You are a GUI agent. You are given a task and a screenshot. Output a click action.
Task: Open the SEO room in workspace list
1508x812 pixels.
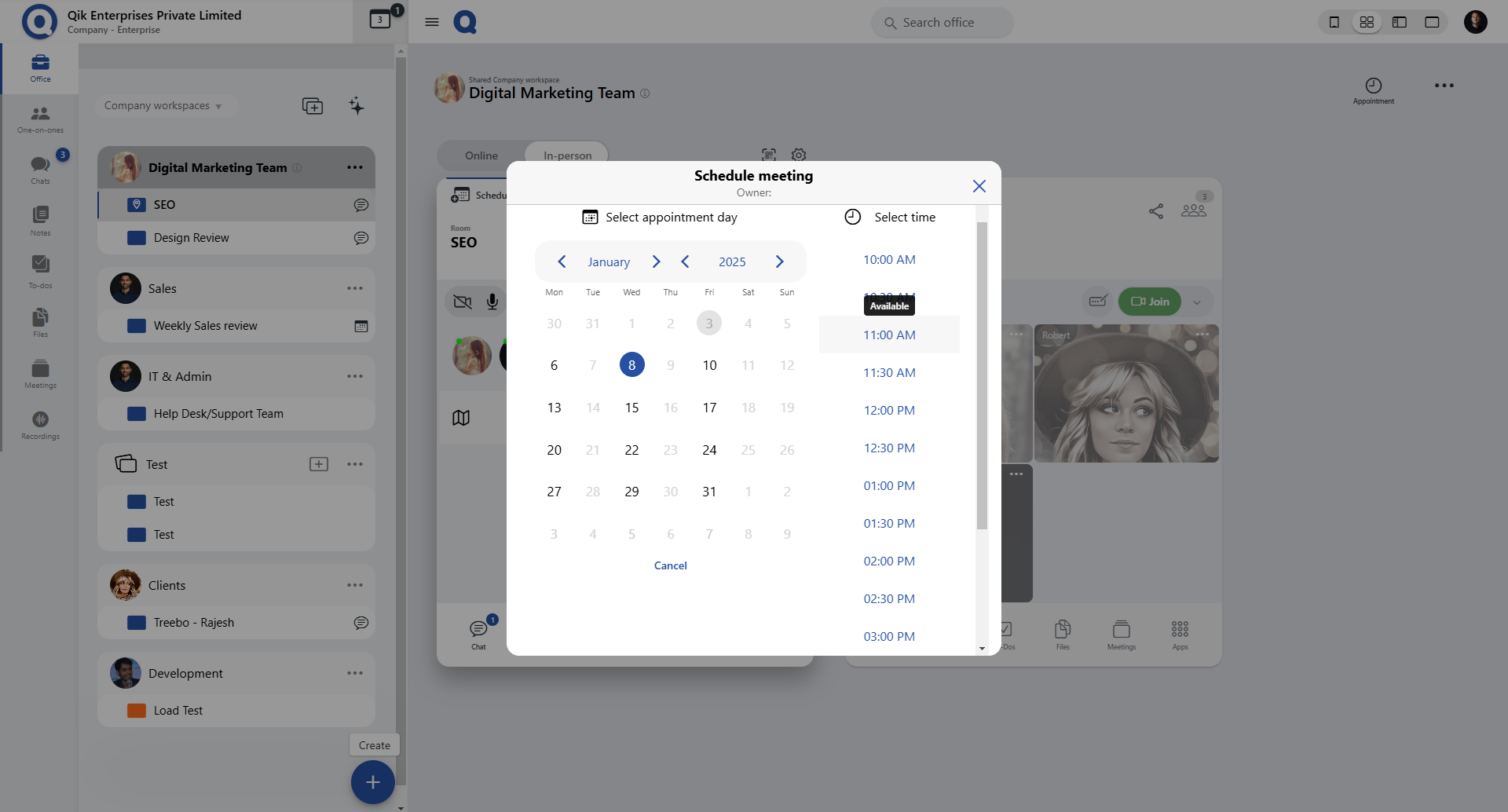click(x=165, y=205)
